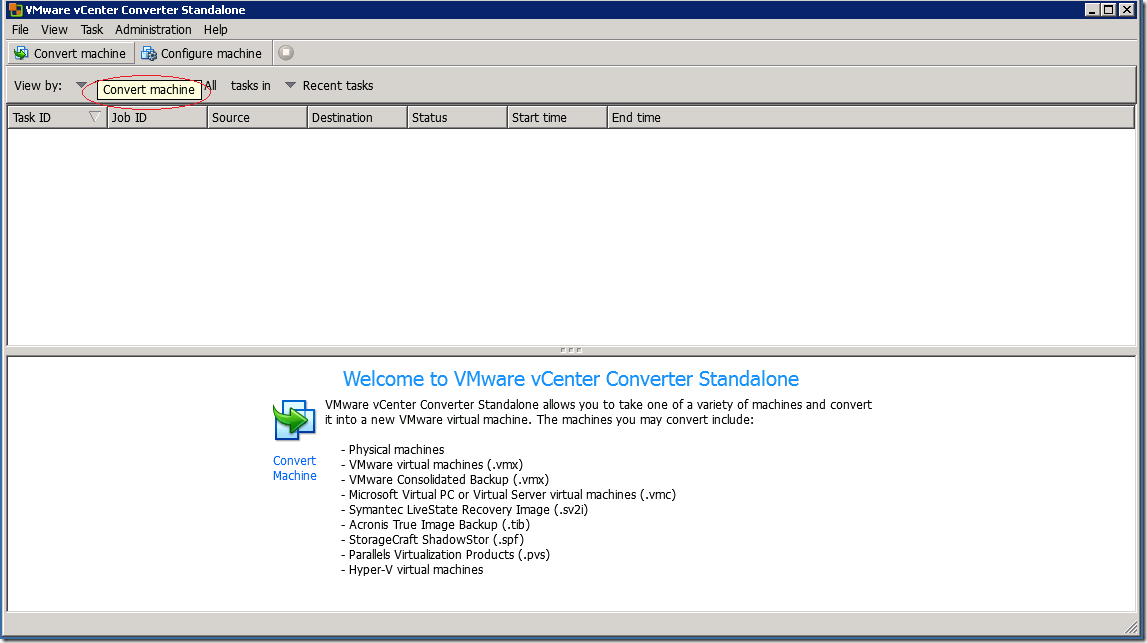1147x643 pixels.
Task: Click the Convert Machine link text
Action: 295,468
